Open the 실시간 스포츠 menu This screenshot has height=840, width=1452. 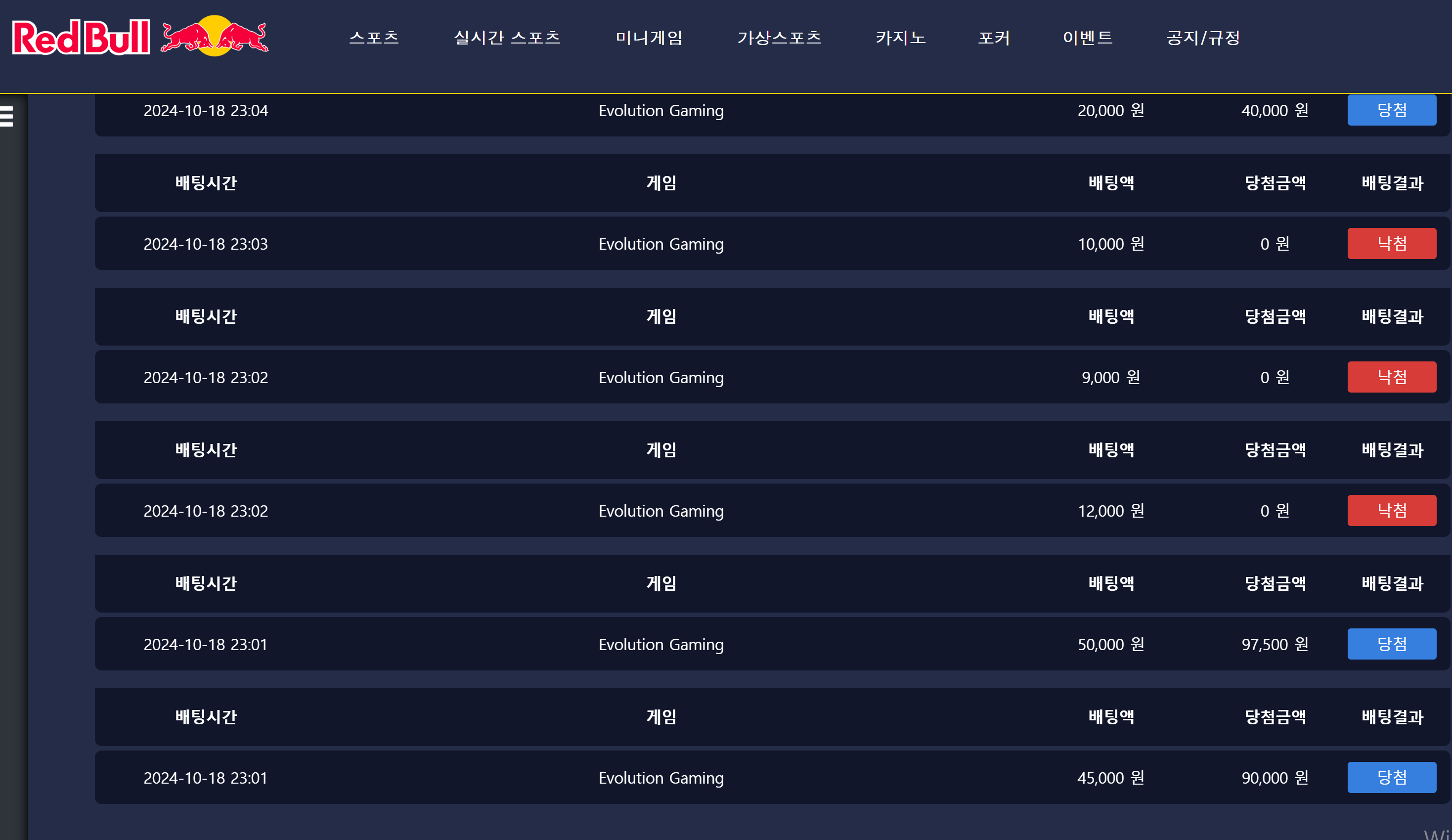click(507, 38)
